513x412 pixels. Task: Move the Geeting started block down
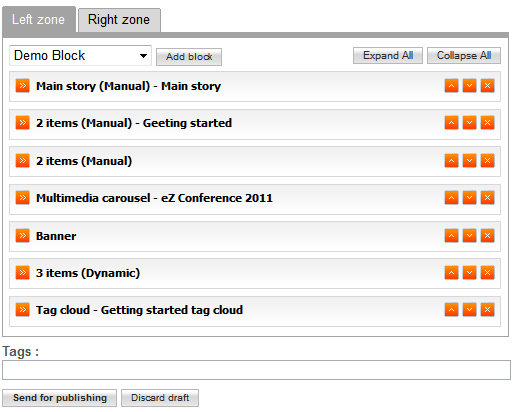pos(469,123)
